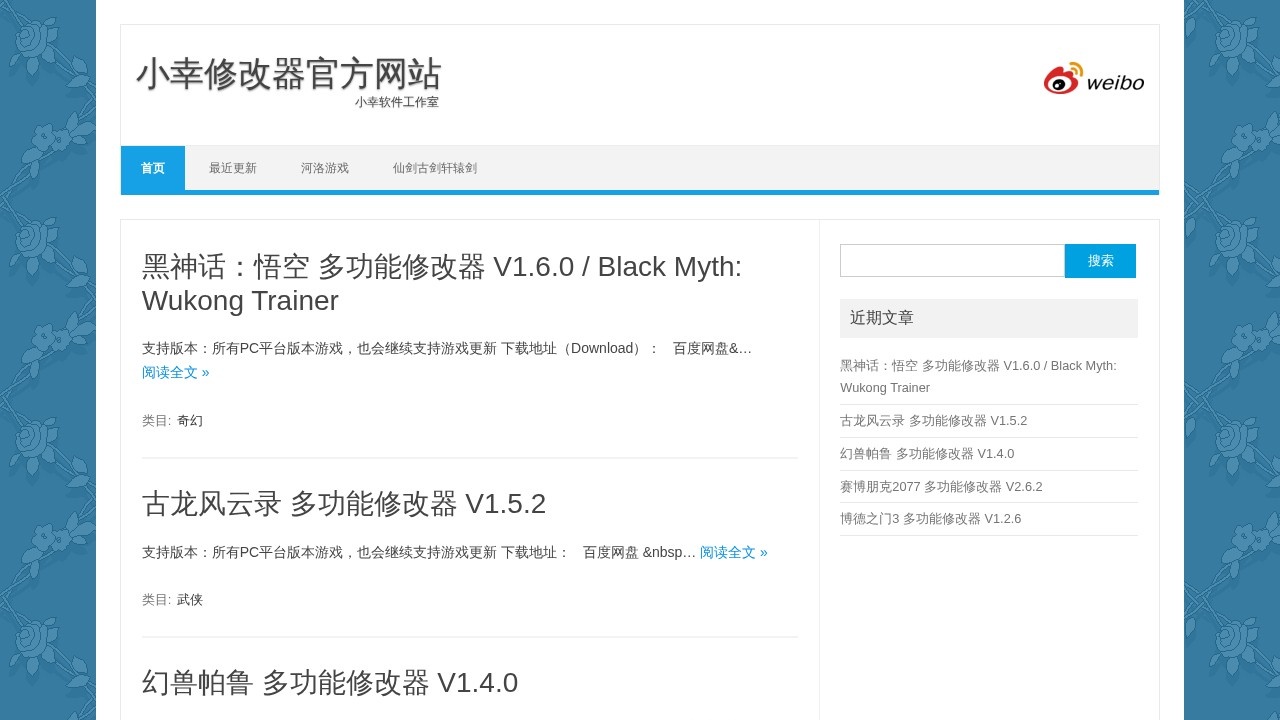
Task: Select sidebar recent post 黑神话：悟空 V1.6.0
Action: tap(977, 376)
